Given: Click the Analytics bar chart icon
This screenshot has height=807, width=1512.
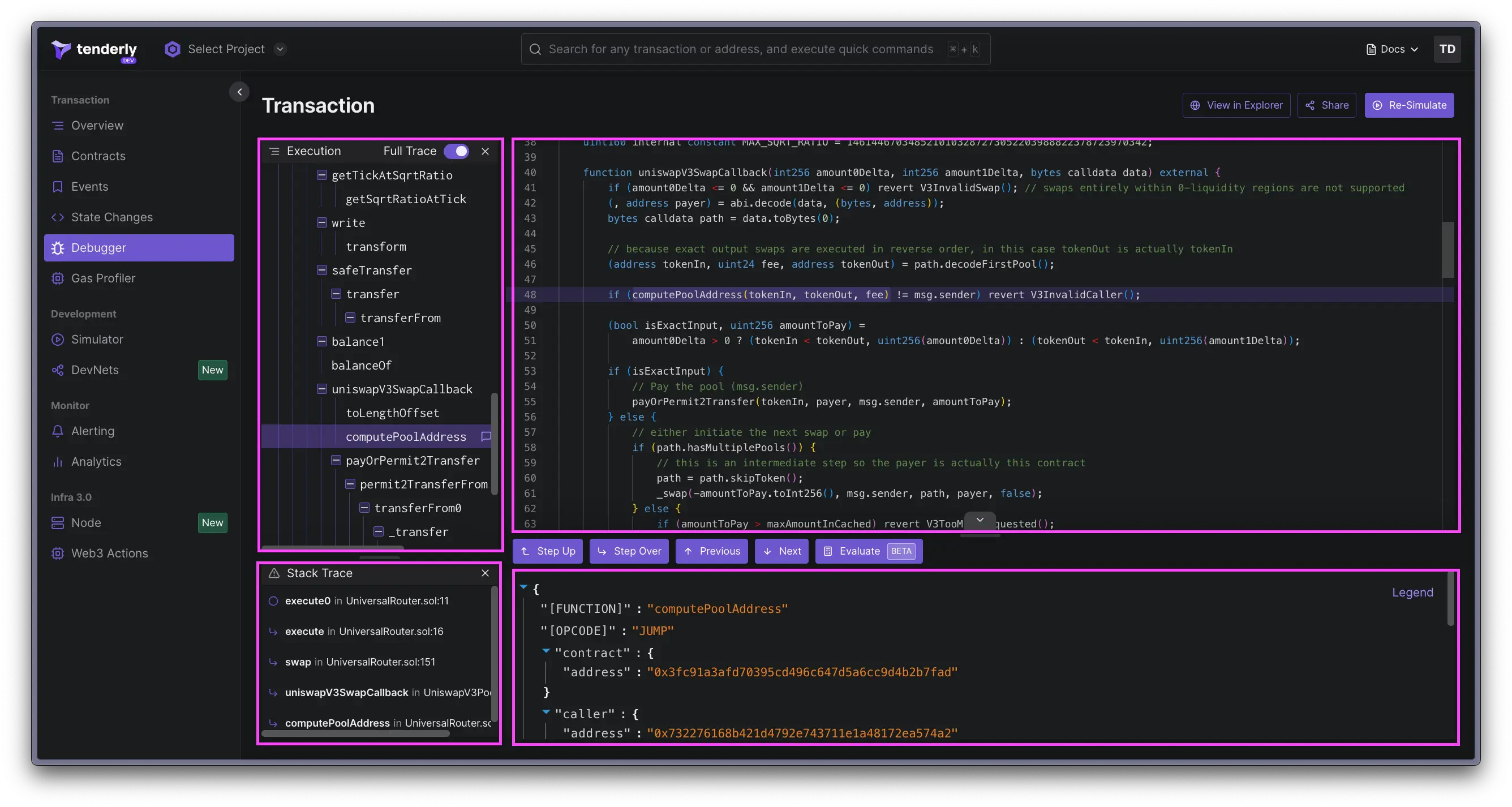Looking at the screenshot, I should 58,461.
